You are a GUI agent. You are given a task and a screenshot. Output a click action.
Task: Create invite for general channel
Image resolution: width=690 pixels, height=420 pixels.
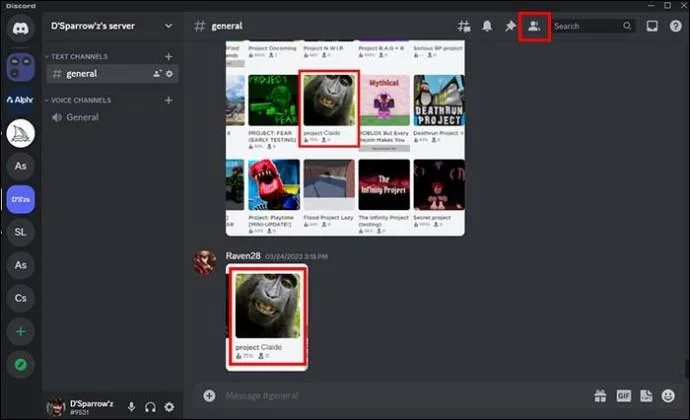click(x=157, y=74)
